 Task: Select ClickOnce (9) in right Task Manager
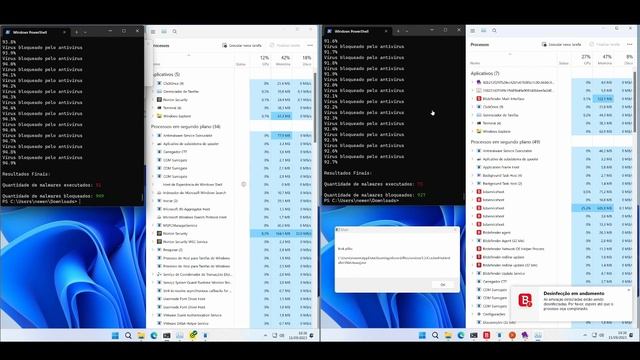tap(493, 107)
